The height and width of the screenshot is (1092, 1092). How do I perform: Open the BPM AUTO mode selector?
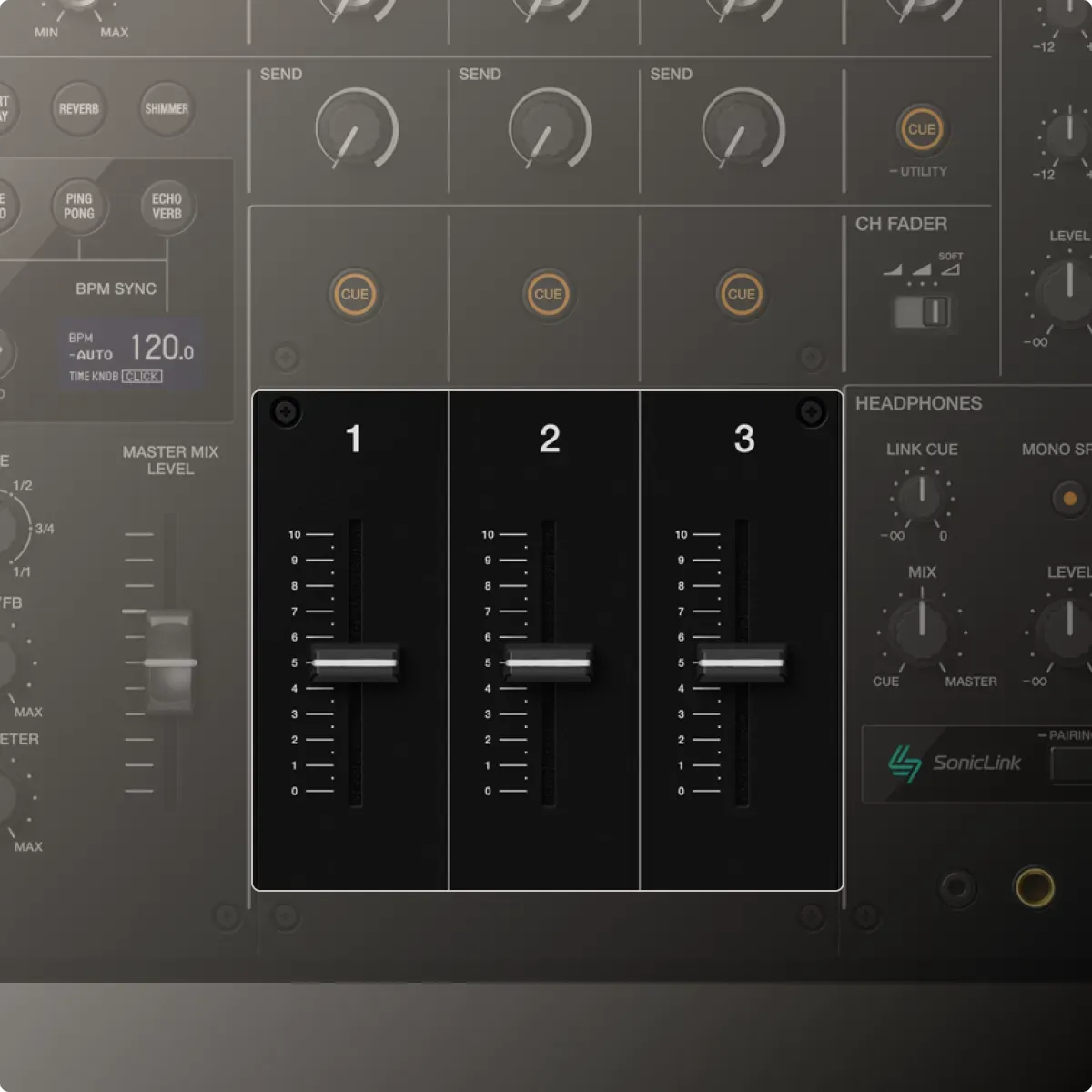[90, 356]
